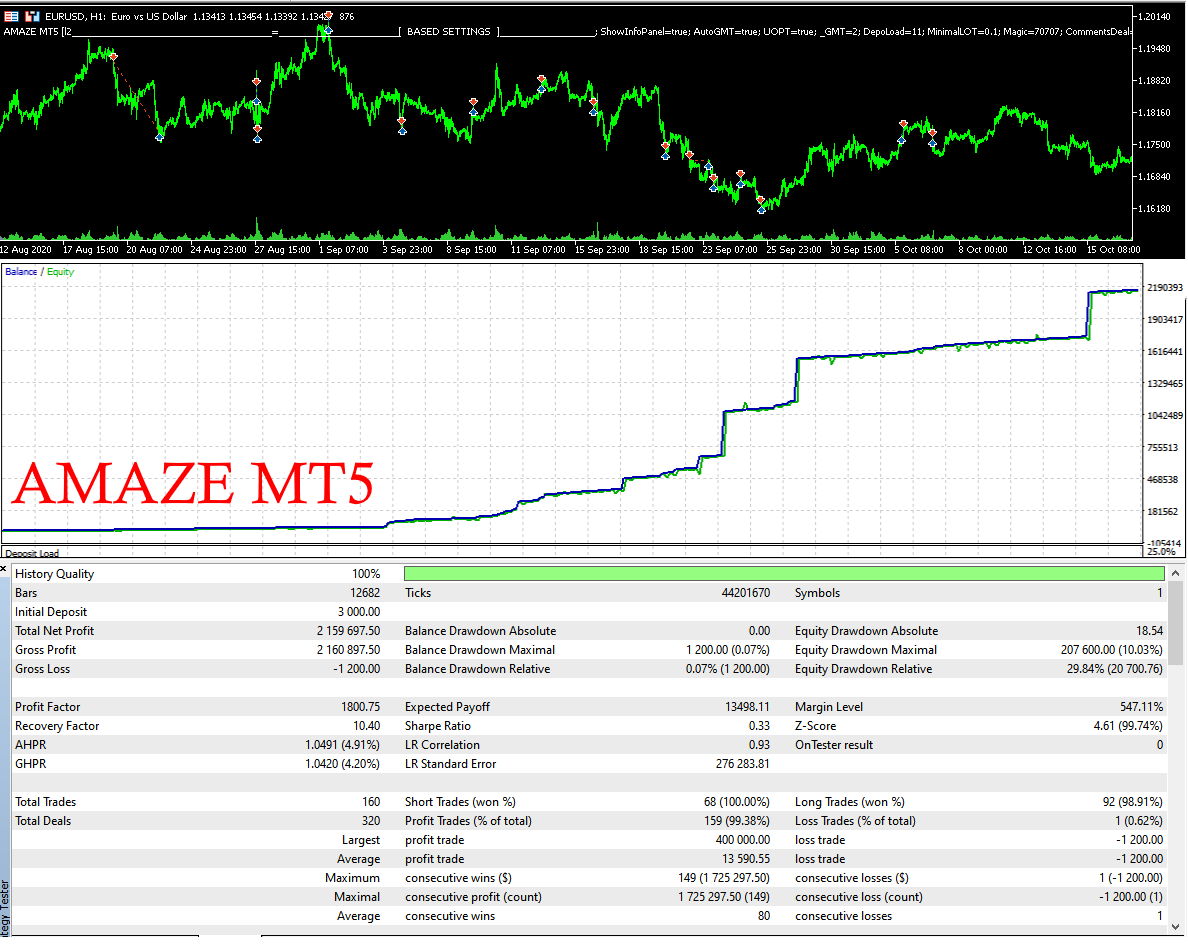
Task: Open the One Click Trading panel icon
Action: [11, 16]
